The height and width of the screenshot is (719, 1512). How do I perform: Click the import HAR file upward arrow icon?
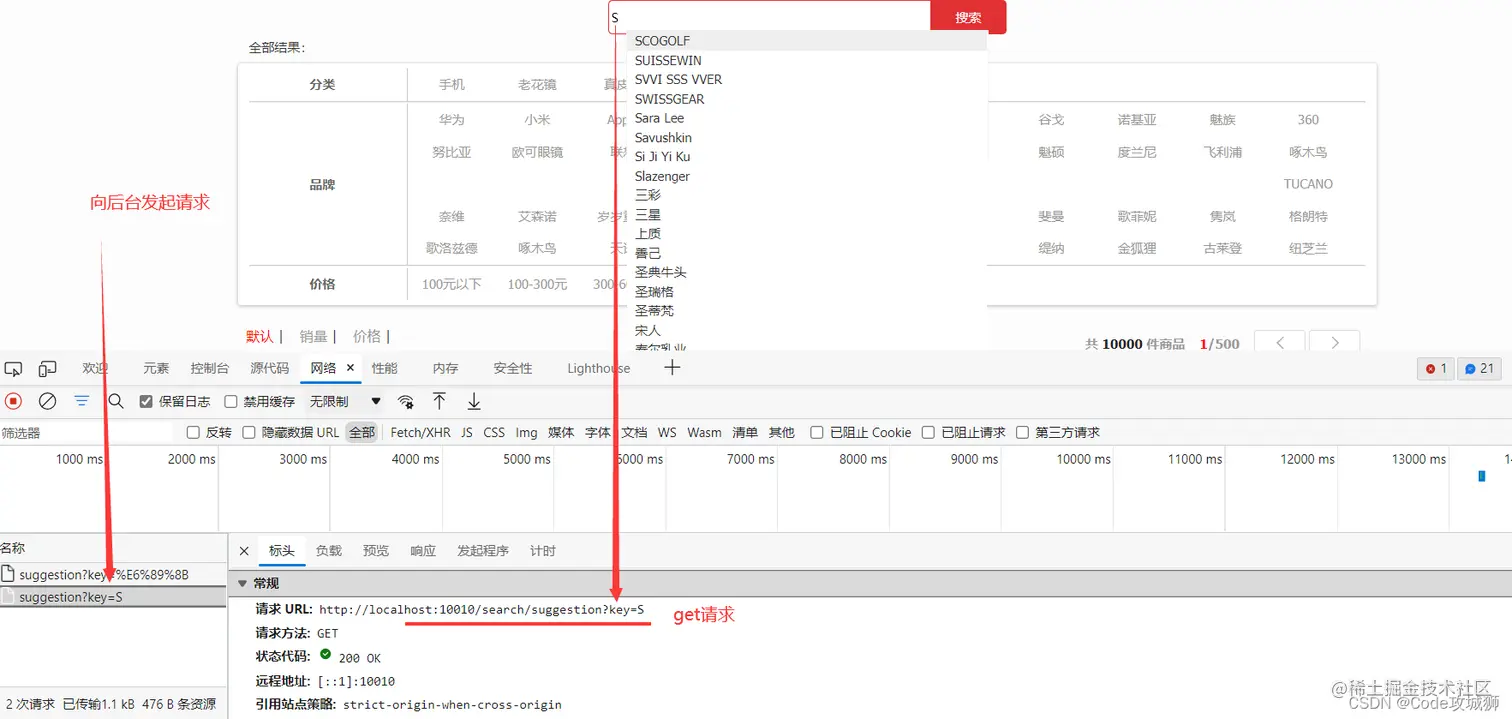439,401
